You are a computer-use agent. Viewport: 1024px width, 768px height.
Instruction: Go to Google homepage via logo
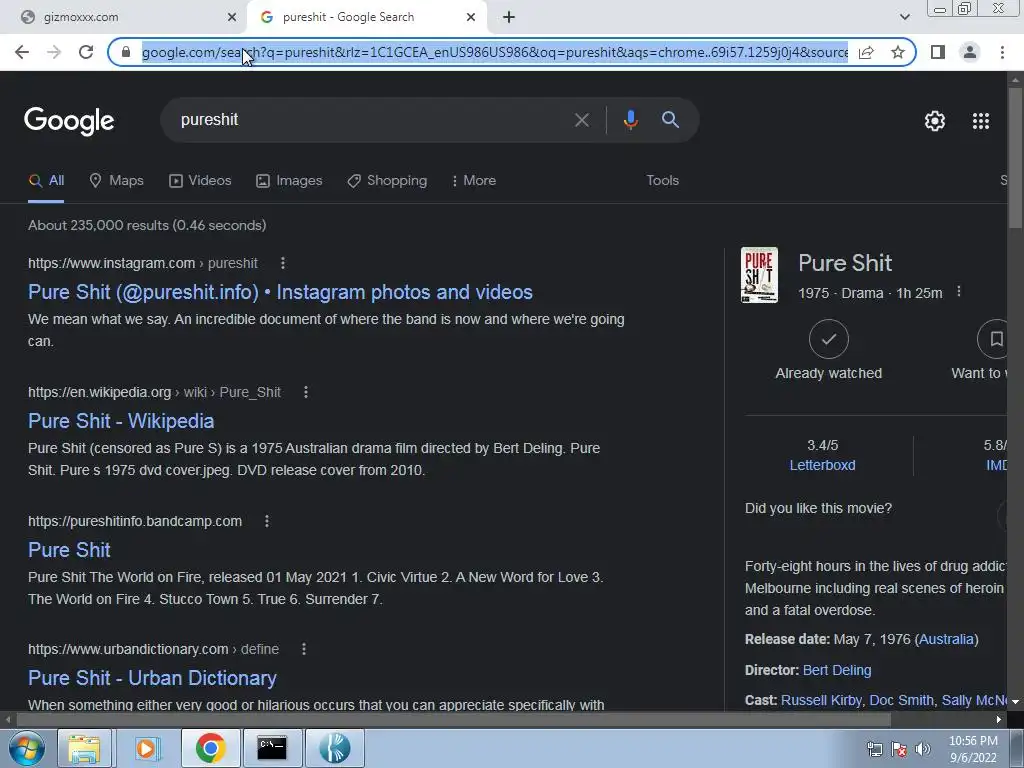(x=69, y=121)
